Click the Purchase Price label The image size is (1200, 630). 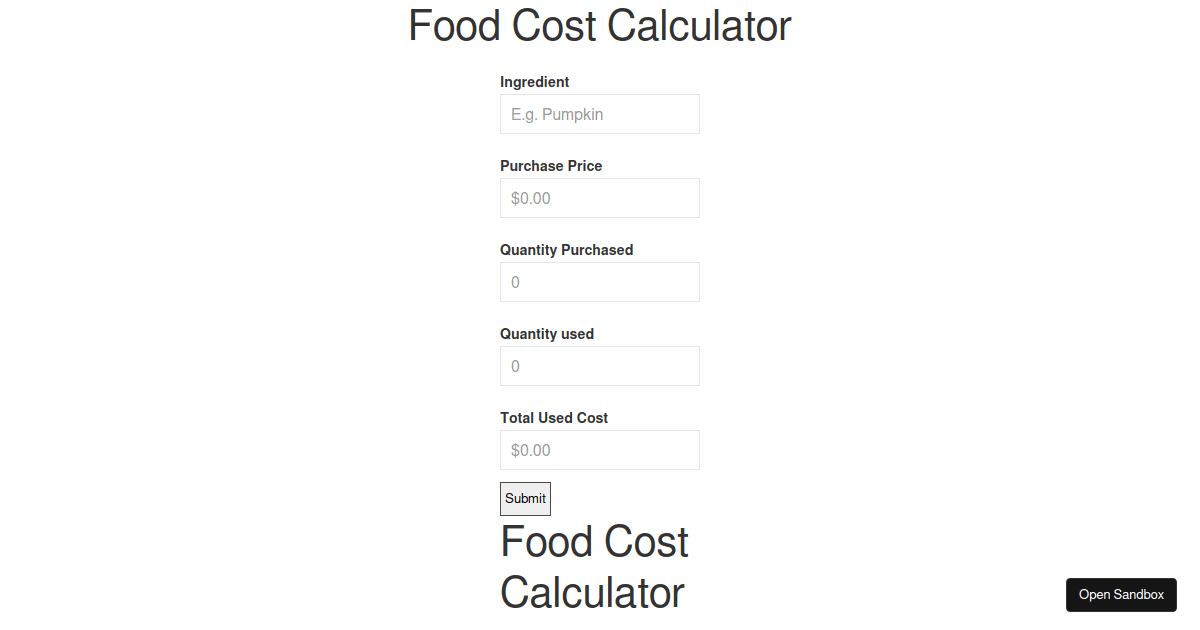click(x=551, y=166)
